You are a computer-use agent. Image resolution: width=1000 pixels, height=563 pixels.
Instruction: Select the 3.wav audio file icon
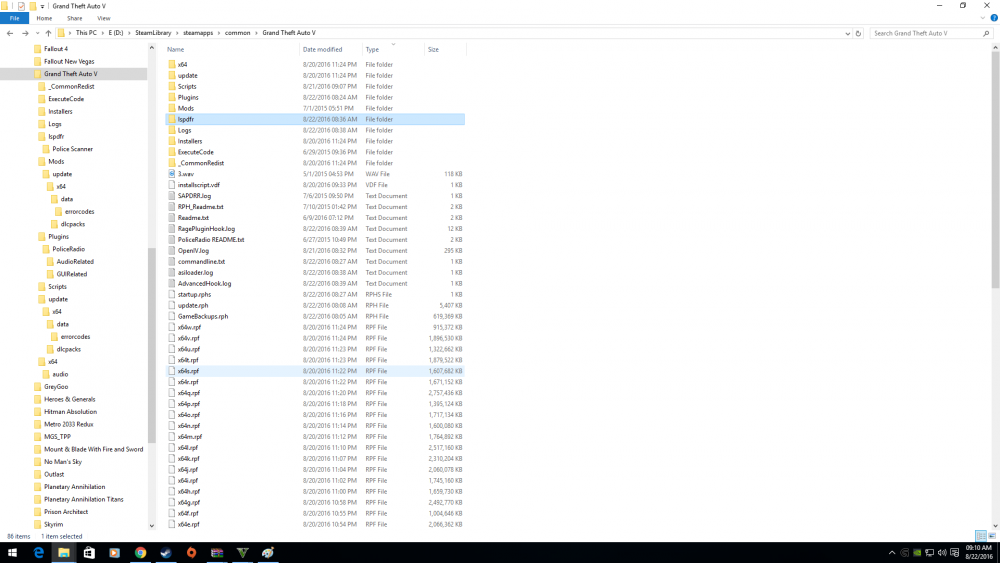(172, 174)
